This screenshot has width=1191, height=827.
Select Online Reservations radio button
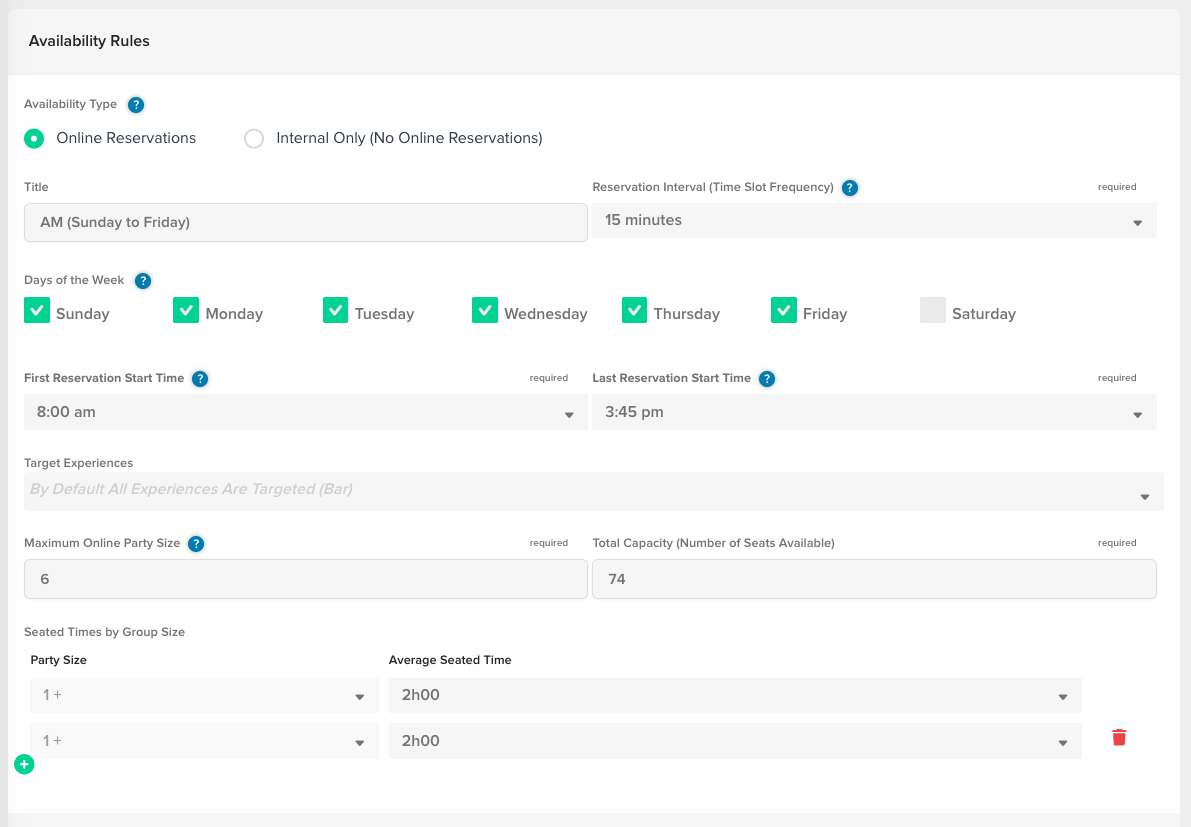[x=34, y=138]
